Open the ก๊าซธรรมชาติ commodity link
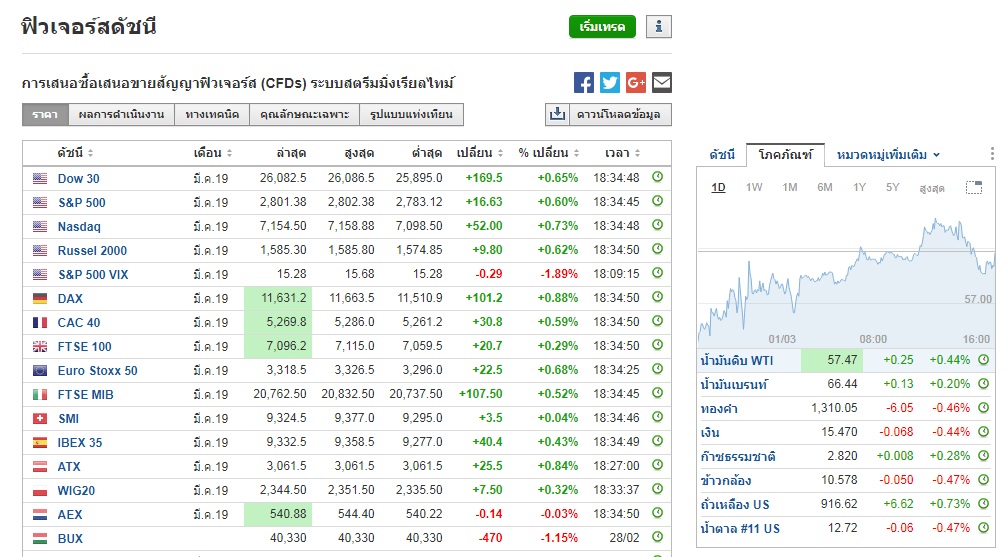Viewport: 1008px width, 557px height. 738,457
